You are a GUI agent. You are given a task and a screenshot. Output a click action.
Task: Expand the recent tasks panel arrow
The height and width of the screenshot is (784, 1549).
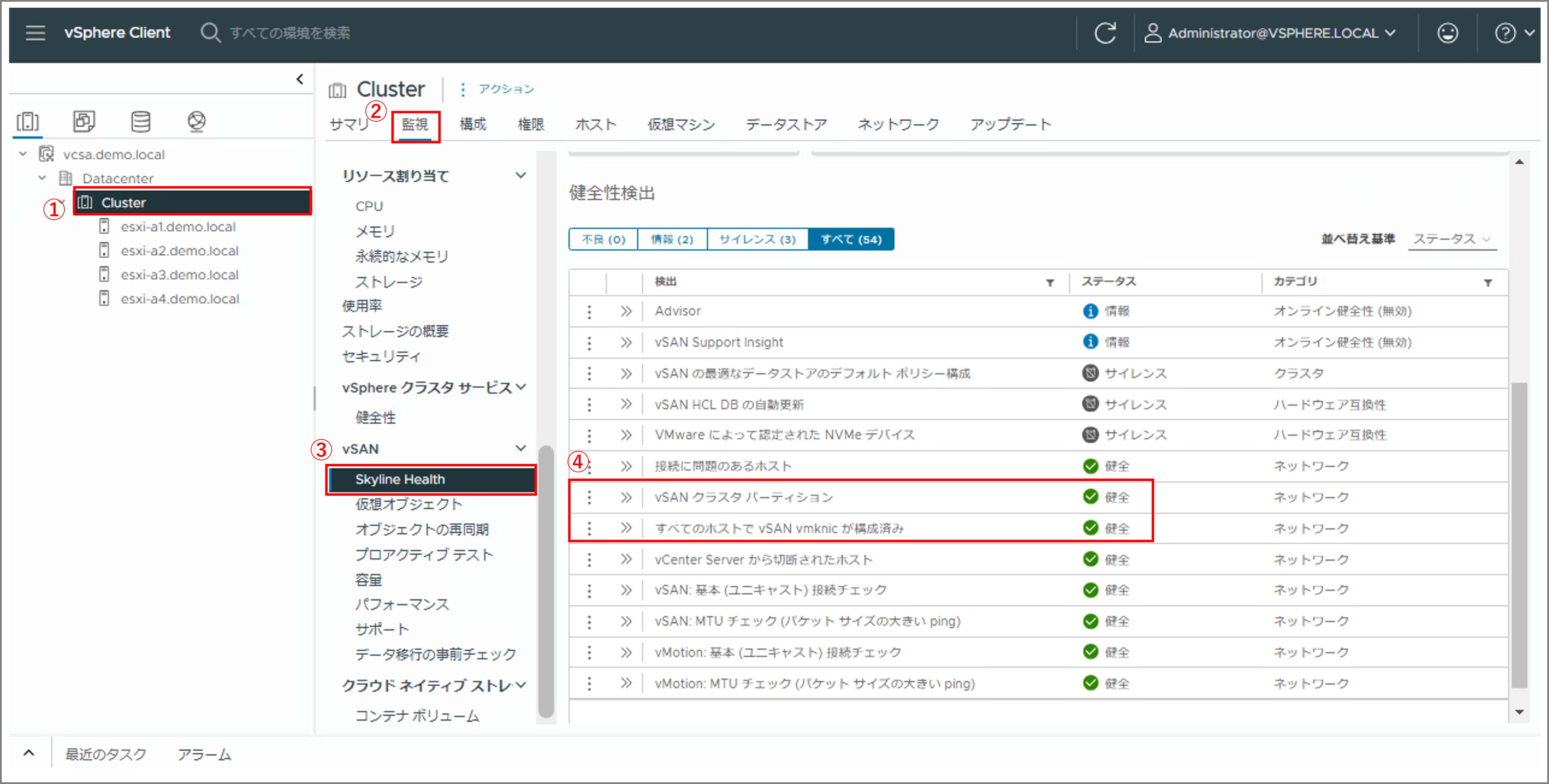[28, 753]
